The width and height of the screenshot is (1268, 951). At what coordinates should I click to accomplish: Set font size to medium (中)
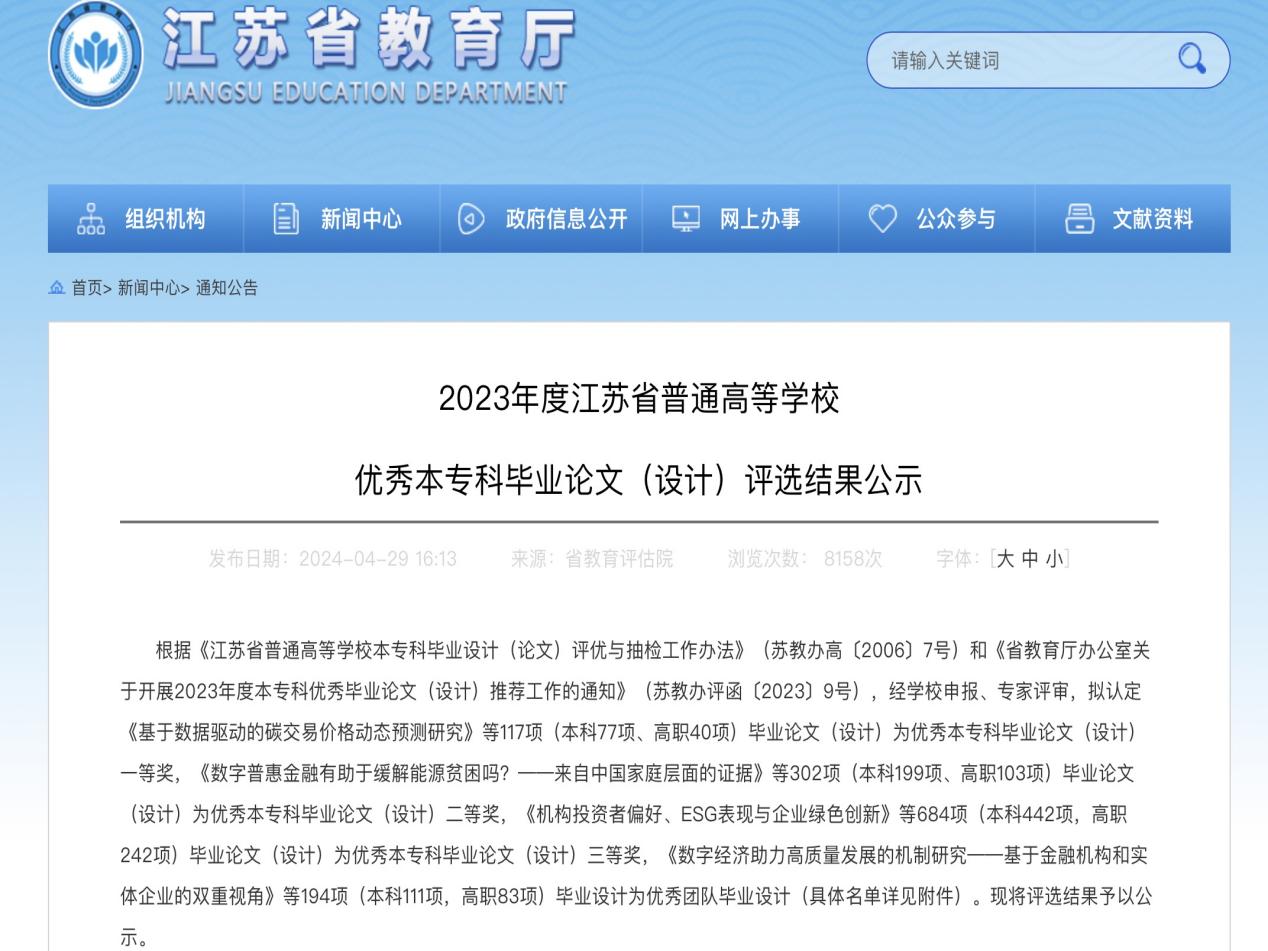[1030, 559]
